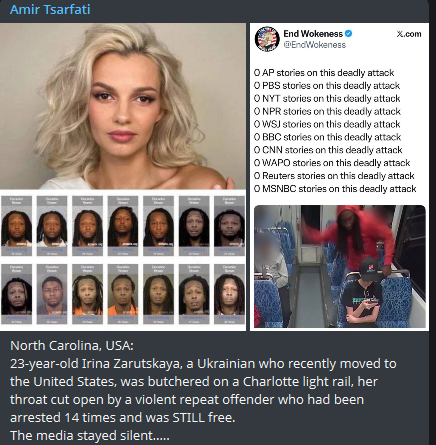Click the blue verified badge icon
This screenshot has height=445, width=436.
click(348, 34)
